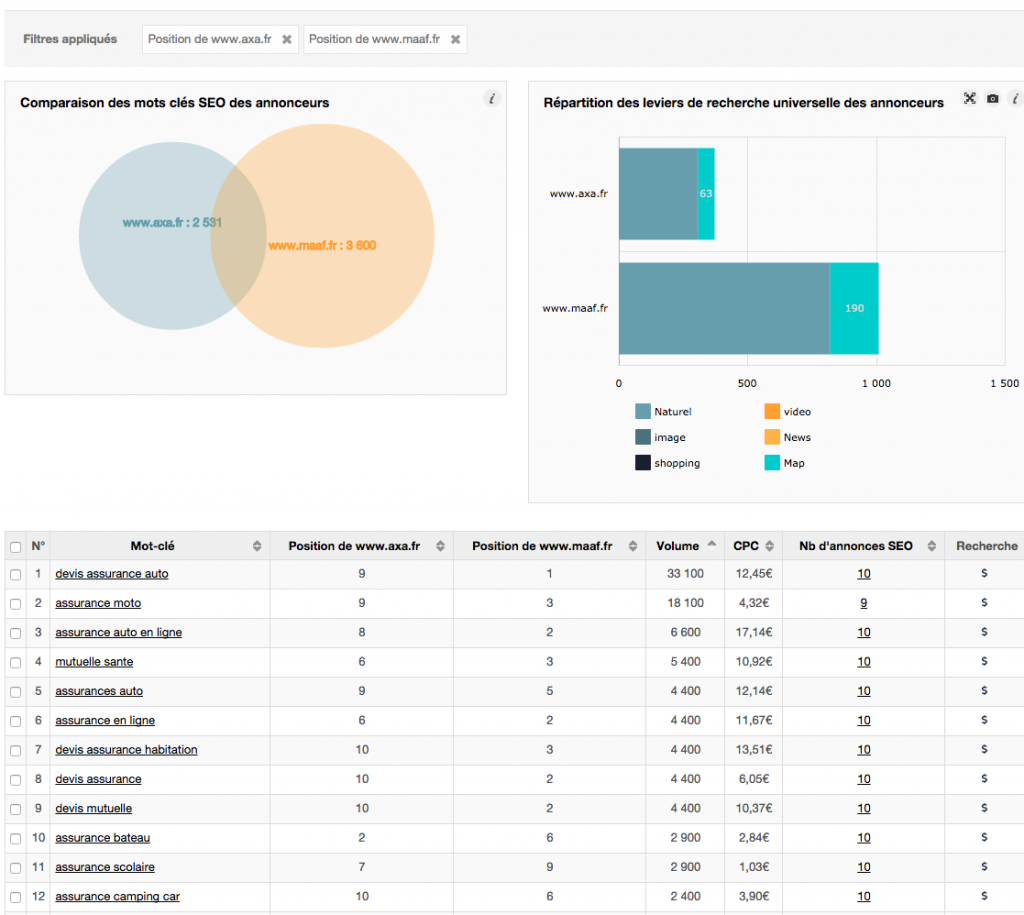Toggle the select-all checkbox in table header
1024x915 pixels.
click(x=16, y=547)
